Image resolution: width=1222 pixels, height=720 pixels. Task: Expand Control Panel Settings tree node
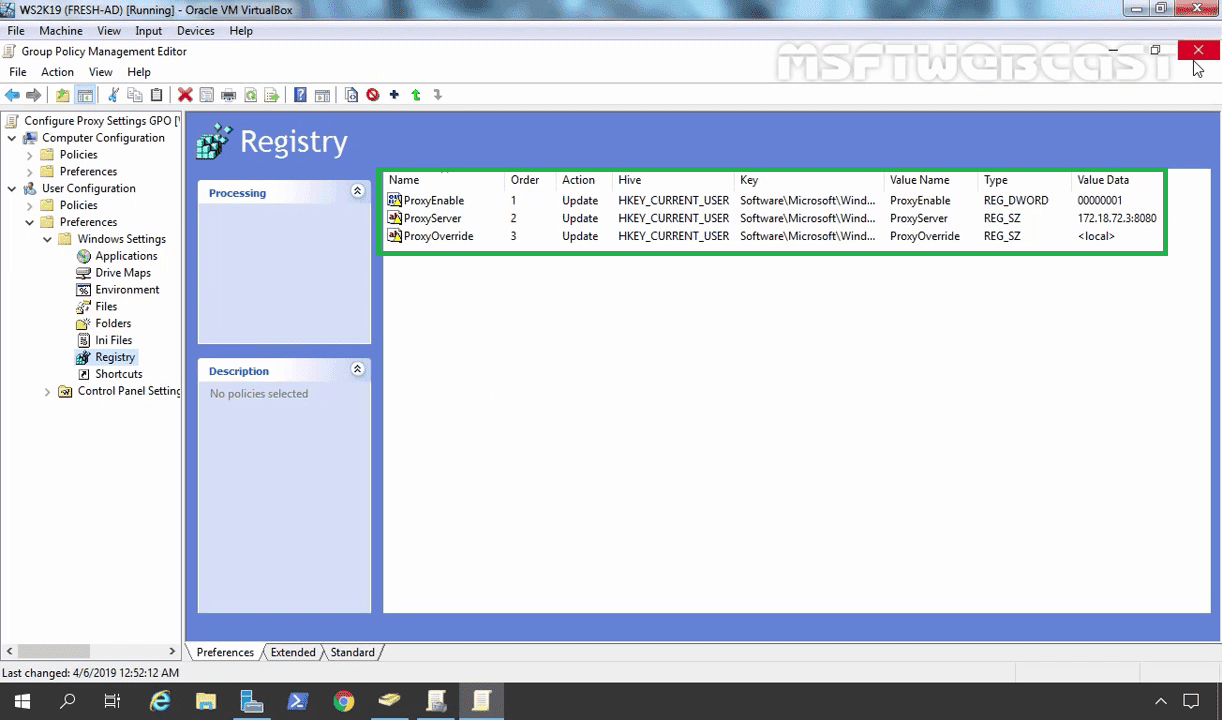point(47,392)
